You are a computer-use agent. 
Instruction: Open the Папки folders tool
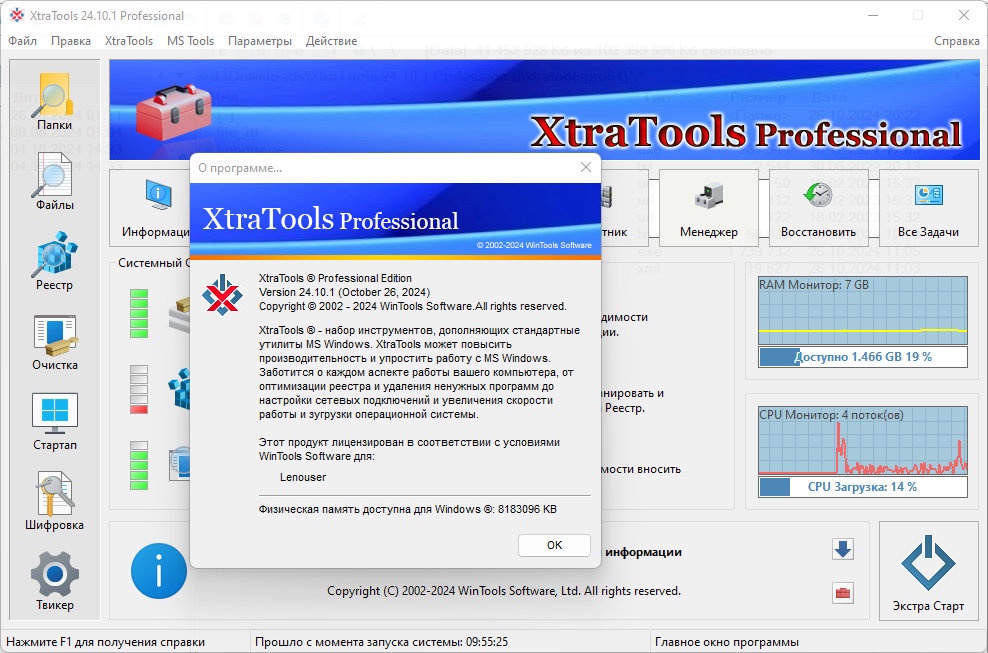point(54,101)
